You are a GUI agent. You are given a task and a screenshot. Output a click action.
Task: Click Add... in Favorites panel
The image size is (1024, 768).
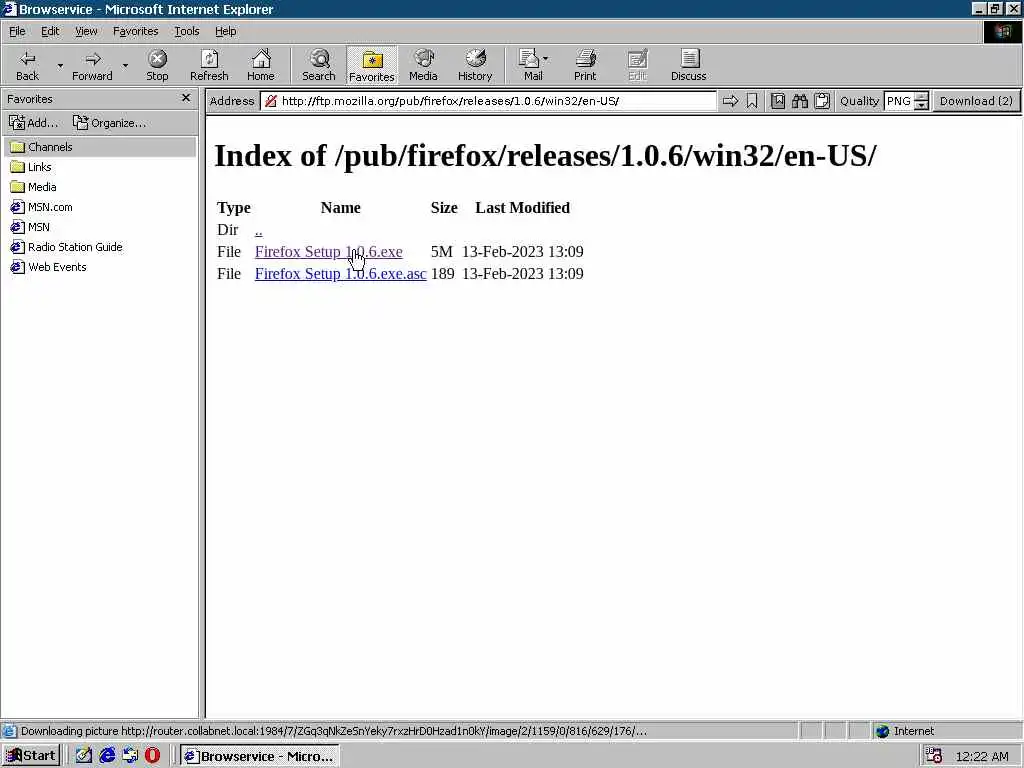[x=33, y=123]
